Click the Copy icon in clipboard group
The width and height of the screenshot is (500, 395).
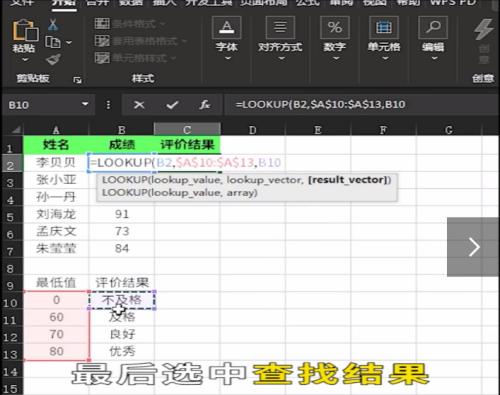pyautogui.click(x=53, y=42)
